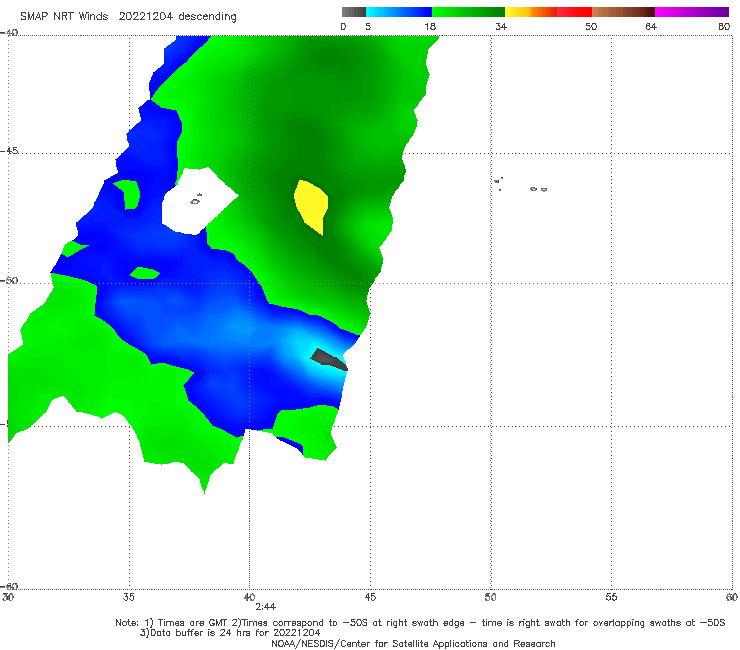Click the latitude axis label '-45'

9,151
